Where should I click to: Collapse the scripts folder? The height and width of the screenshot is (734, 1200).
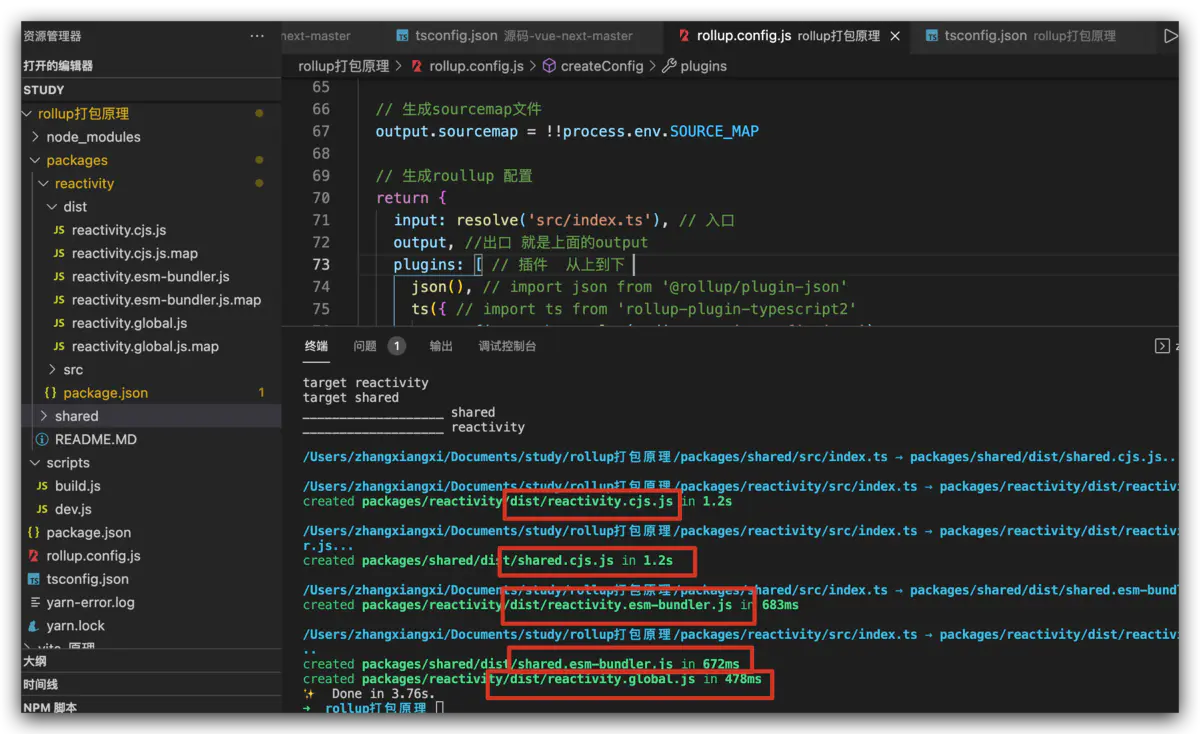[x=67, y=463]
